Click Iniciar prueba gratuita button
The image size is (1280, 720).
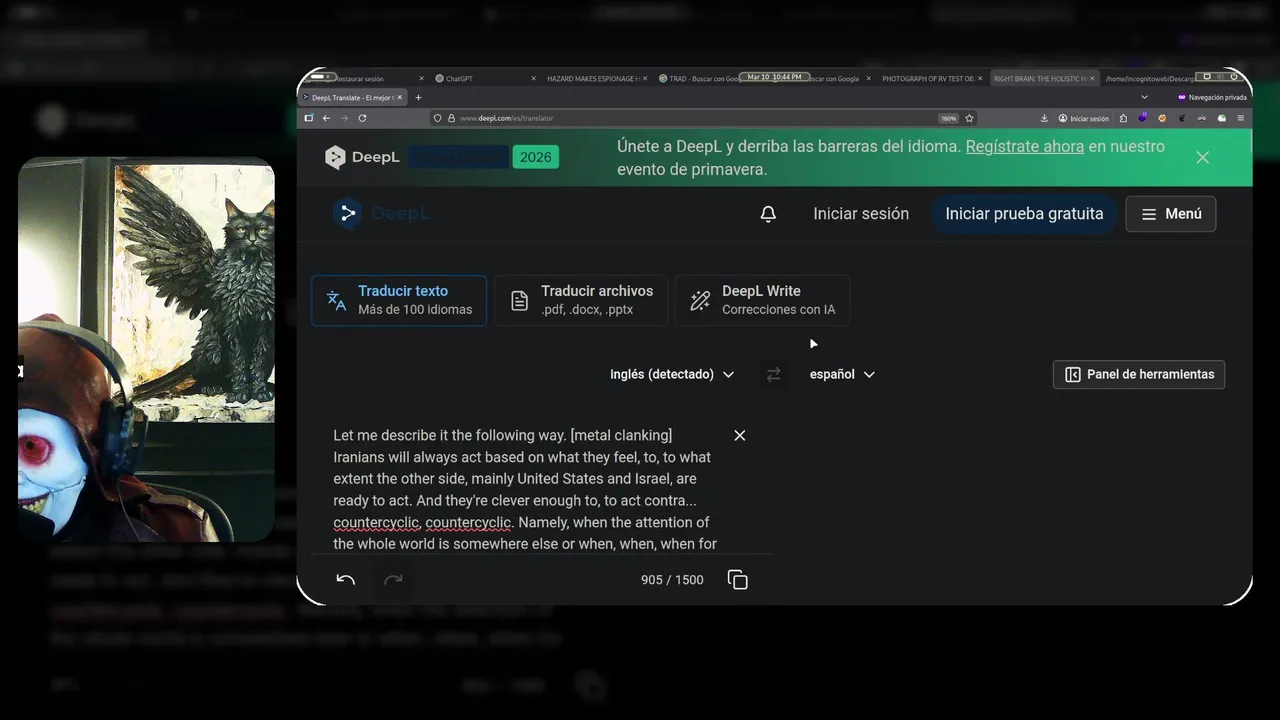pyautogui.click(x=1024, y=214)
